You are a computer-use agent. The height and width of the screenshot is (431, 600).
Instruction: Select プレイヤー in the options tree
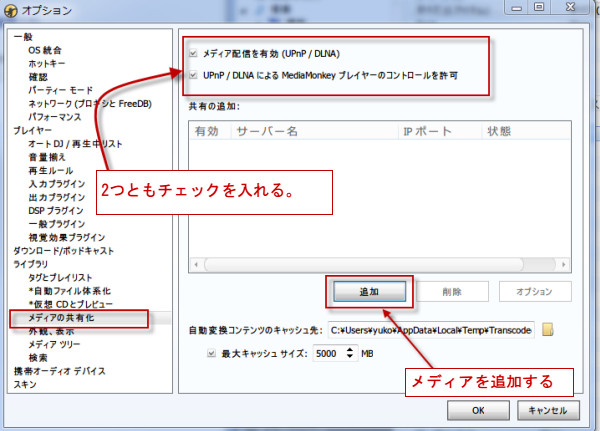click(33, 131)
